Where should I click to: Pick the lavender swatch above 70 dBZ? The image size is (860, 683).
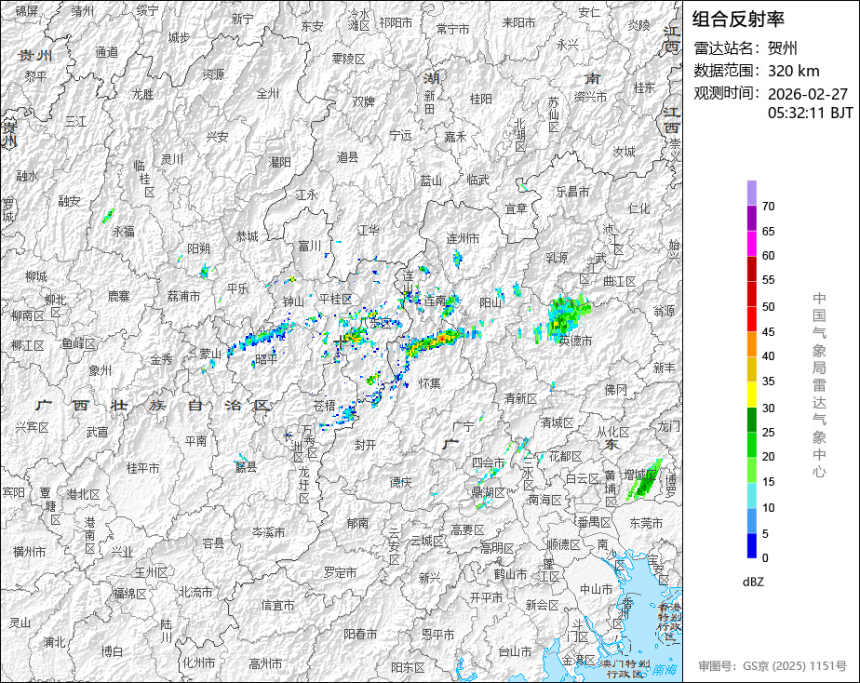coord(751,193)
